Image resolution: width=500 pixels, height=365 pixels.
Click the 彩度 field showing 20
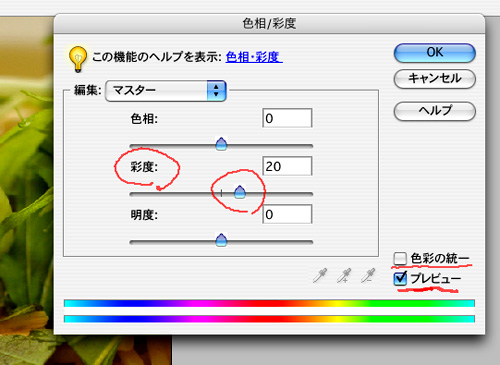[287, 166]
